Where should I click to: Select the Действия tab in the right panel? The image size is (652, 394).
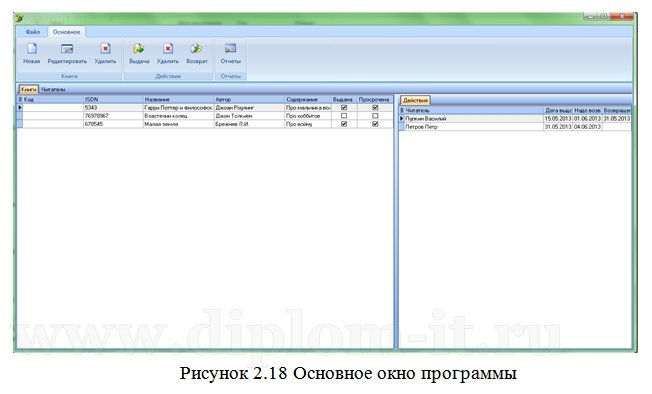coord(415,100)
